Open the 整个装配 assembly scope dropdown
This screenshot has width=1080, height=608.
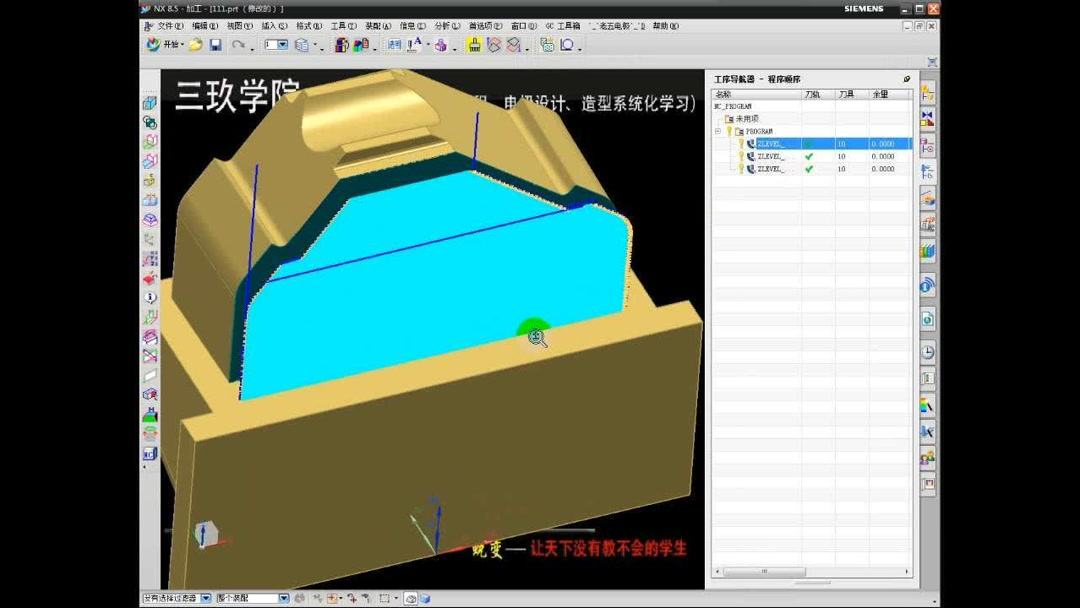[x=283, y=598]
